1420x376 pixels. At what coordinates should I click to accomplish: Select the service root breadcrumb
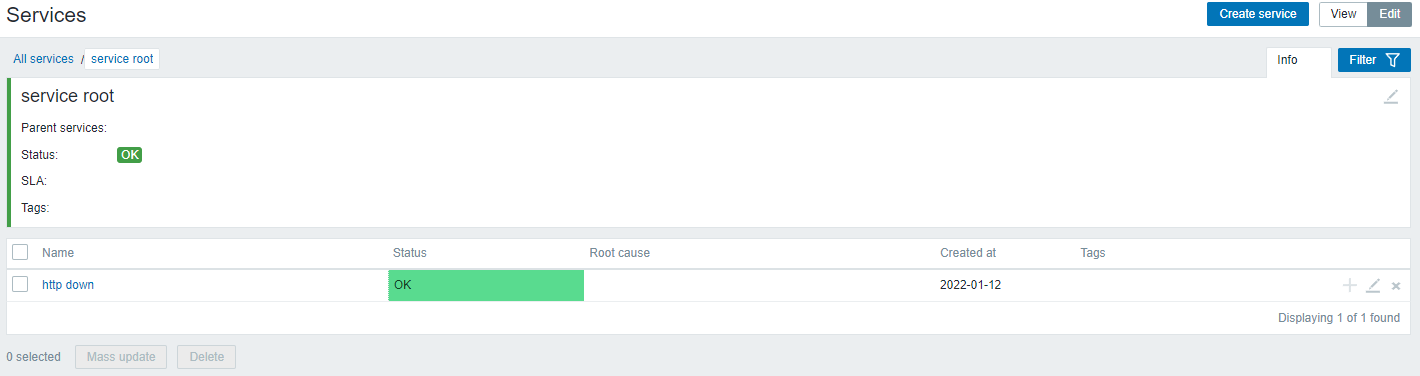coord(122,59)
